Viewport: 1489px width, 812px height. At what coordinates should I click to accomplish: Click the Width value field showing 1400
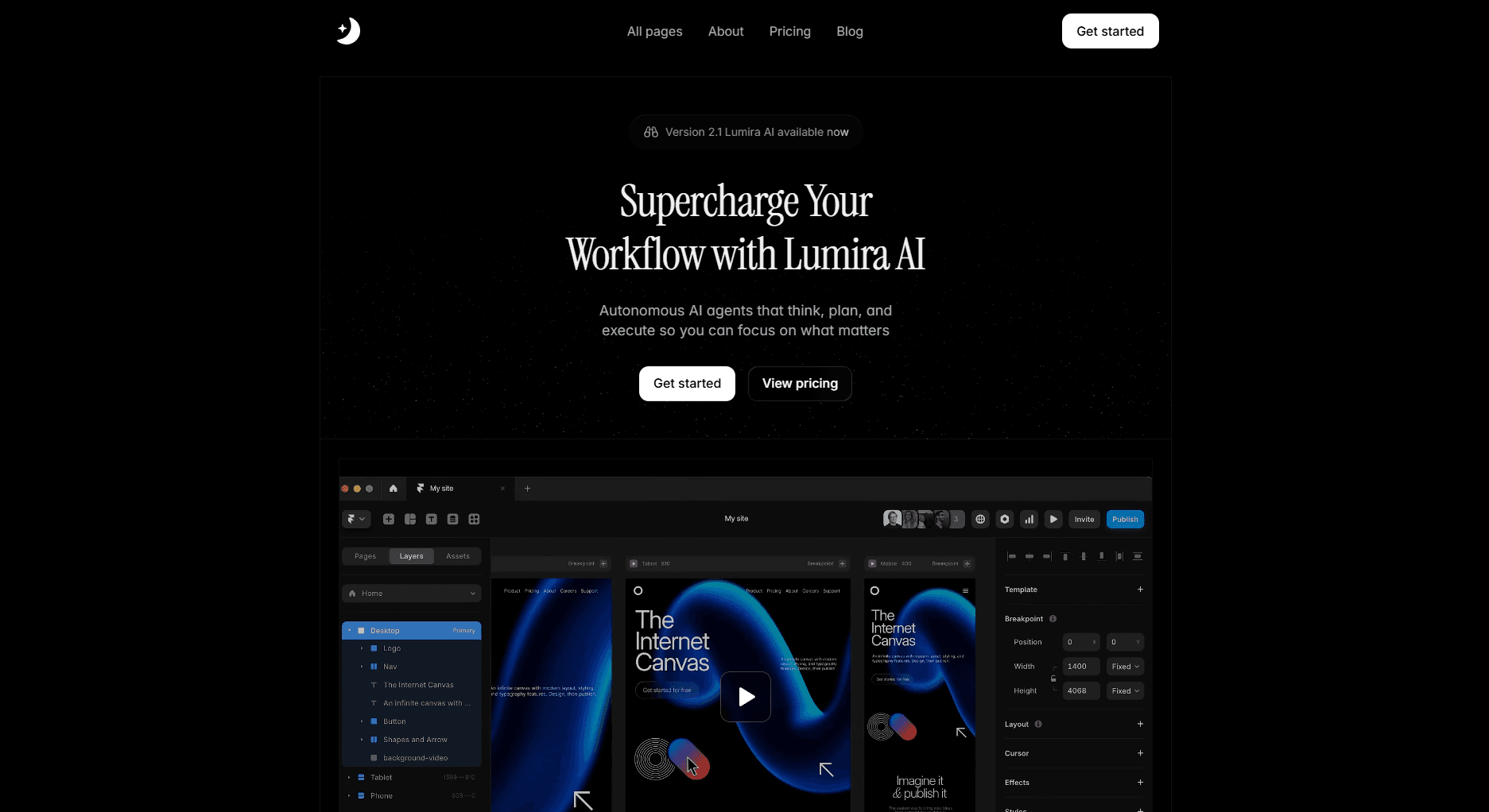pyautogui.click(x=1080, y=666)
